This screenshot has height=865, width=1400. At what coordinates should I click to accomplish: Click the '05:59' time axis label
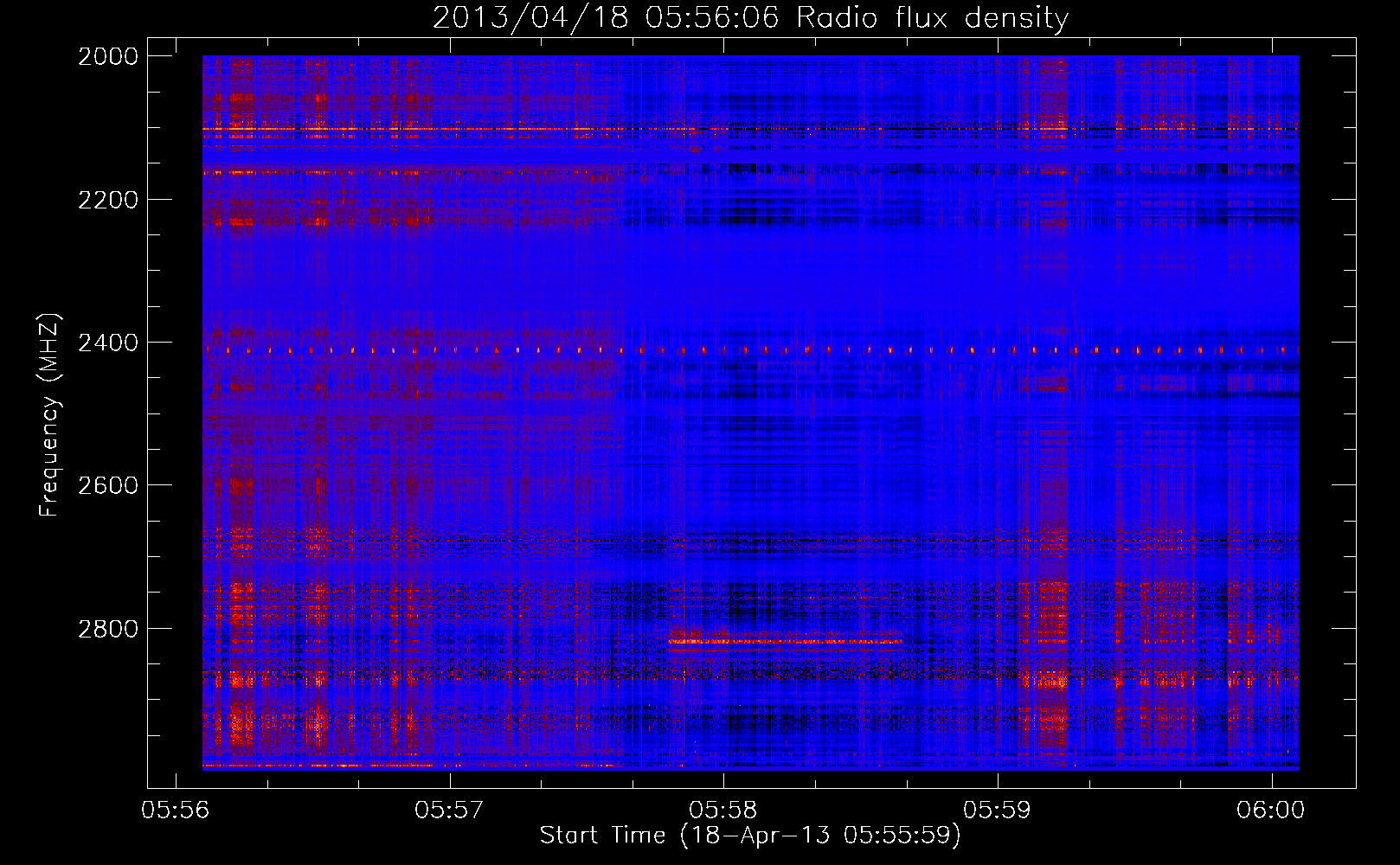[x=998, y=810]
